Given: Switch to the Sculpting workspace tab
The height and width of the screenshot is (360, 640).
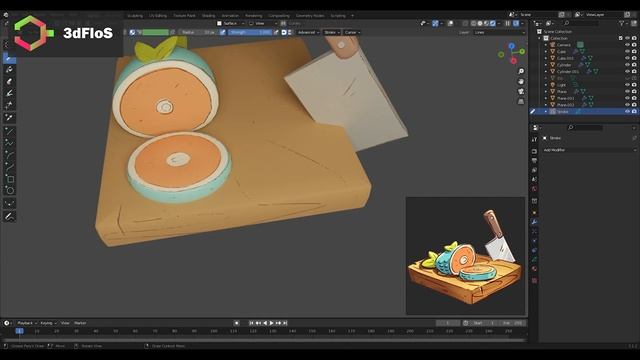Looking at the screenshot, I should click(x=135, y=16).
